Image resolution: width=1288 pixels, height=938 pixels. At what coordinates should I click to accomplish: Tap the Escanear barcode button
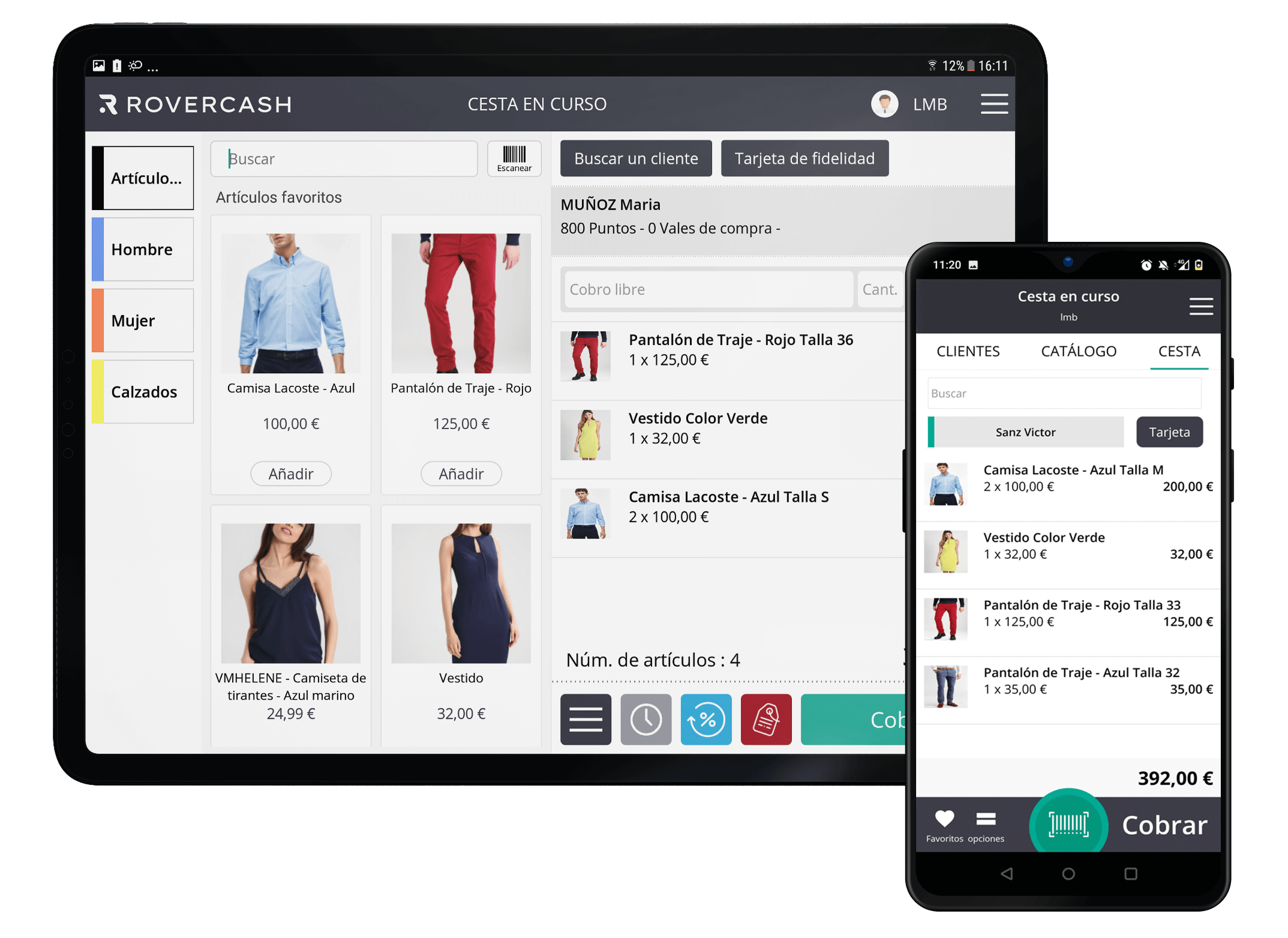coord(514,158)
